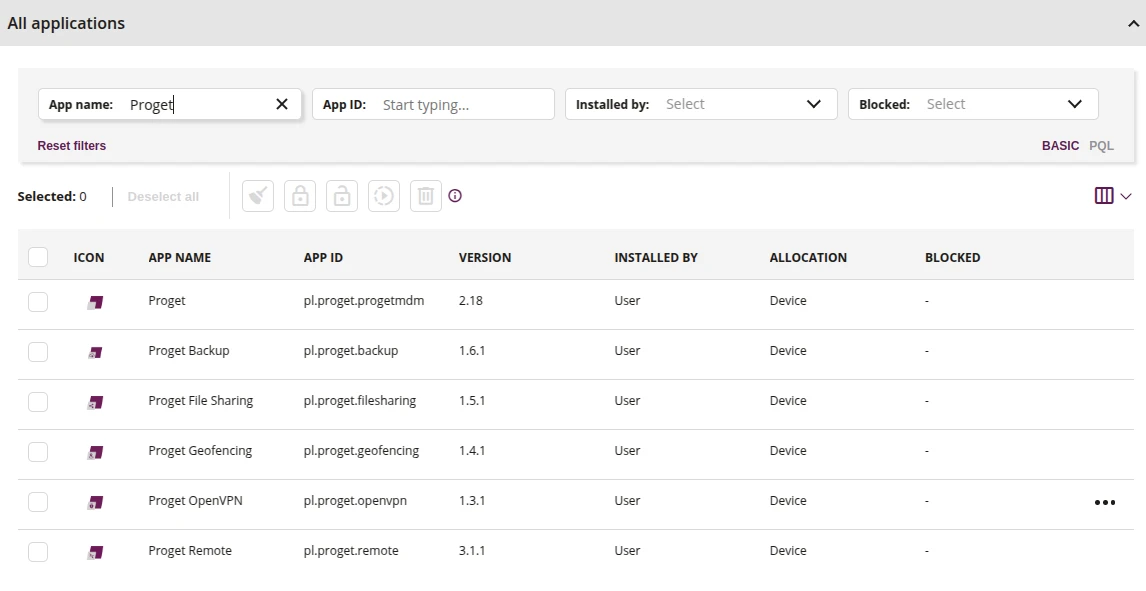
Task: Click the broom clear-data icon
Action: click(x=258, y=196)
